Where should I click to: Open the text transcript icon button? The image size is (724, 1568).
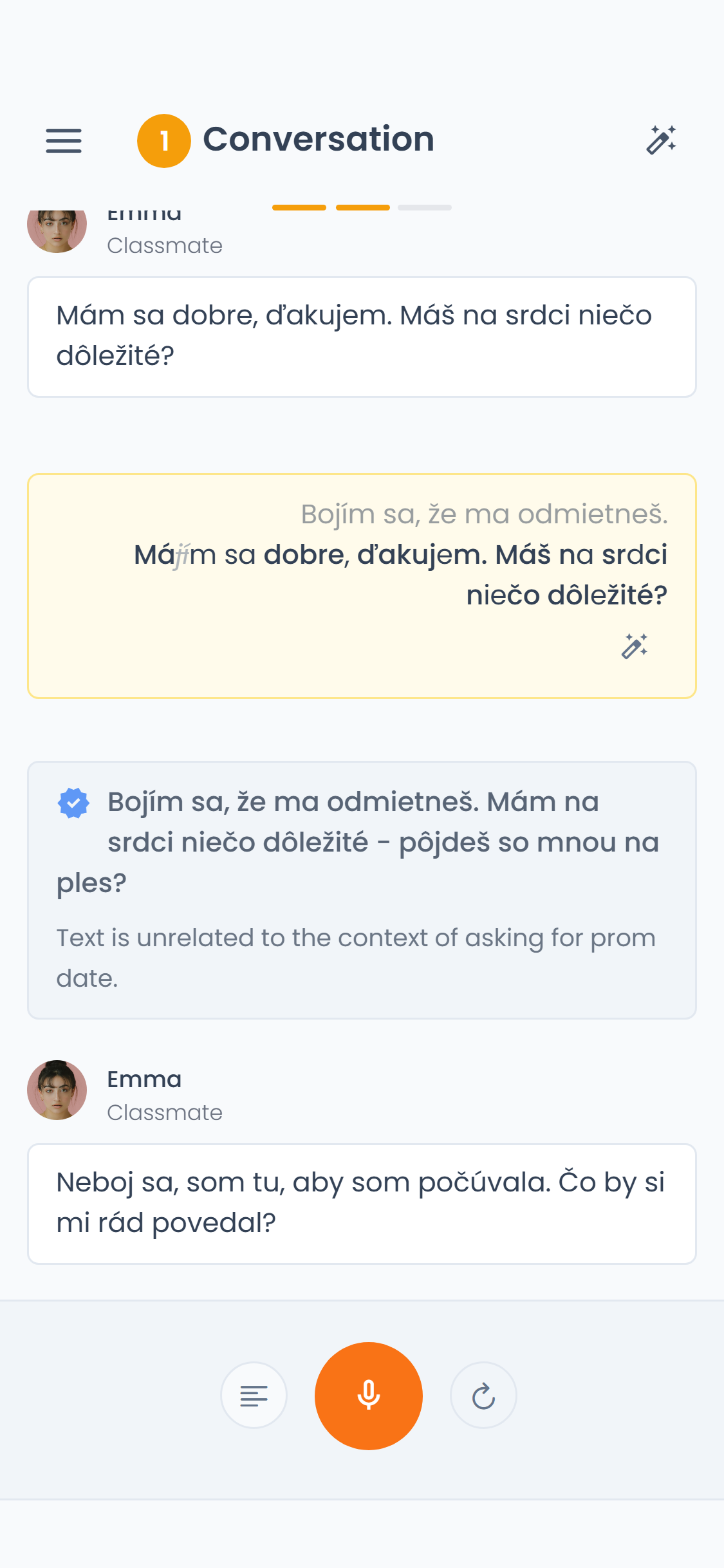(x=254, y=1395)
